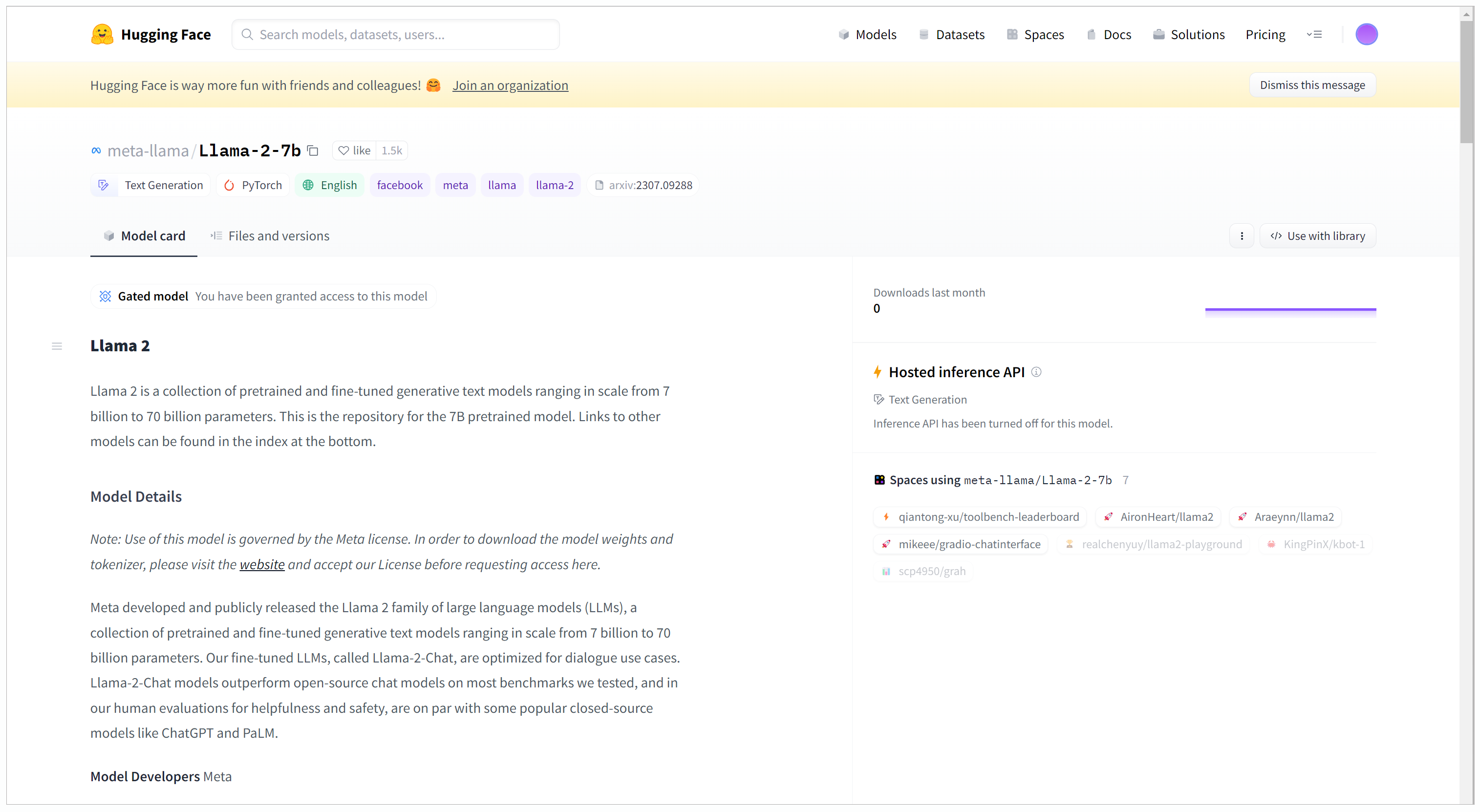This screenshot has height=812, width=1480.
Task: Click the downloads last month graph line
Action: click(x=1290, y=310)
